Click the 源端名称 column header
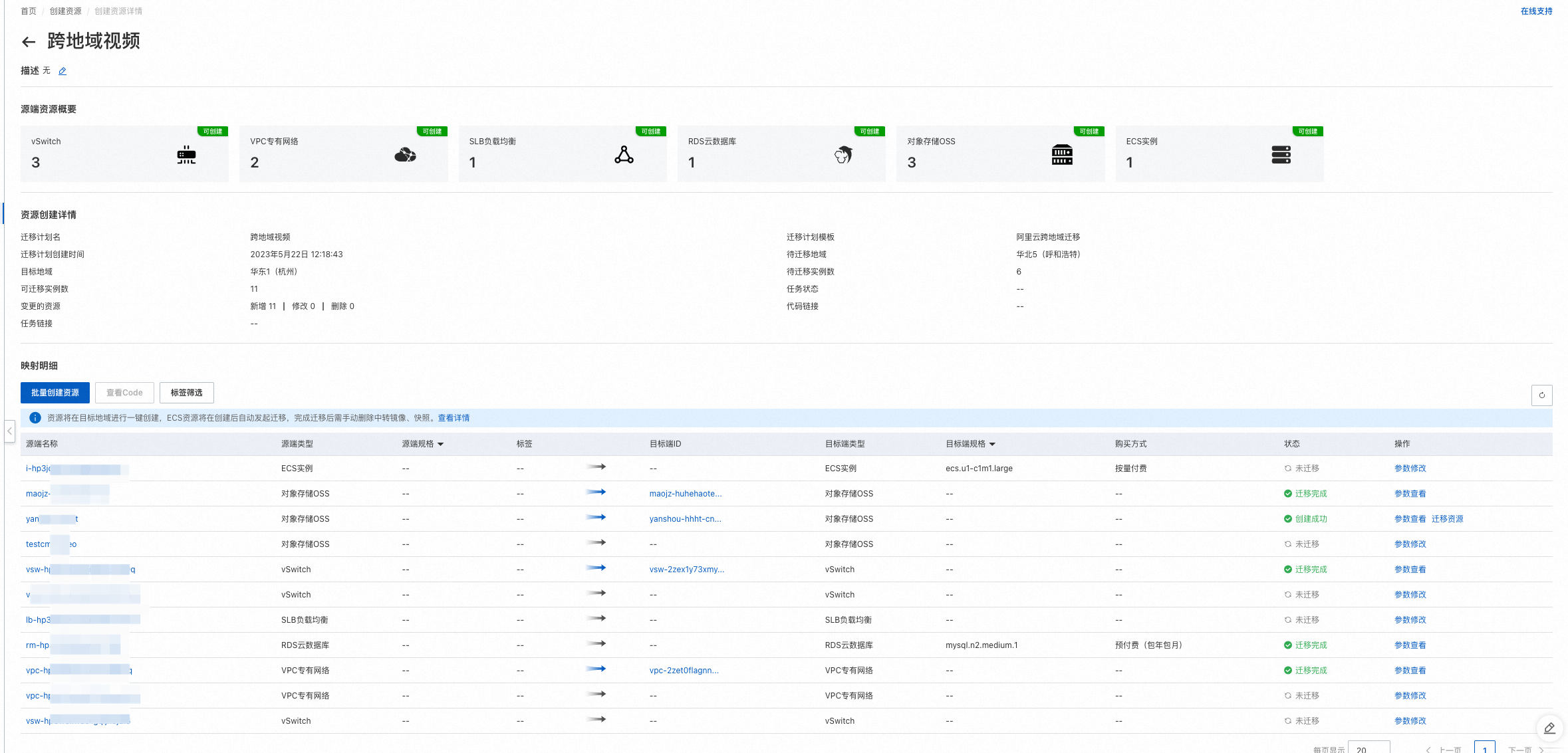 [42, 444]
